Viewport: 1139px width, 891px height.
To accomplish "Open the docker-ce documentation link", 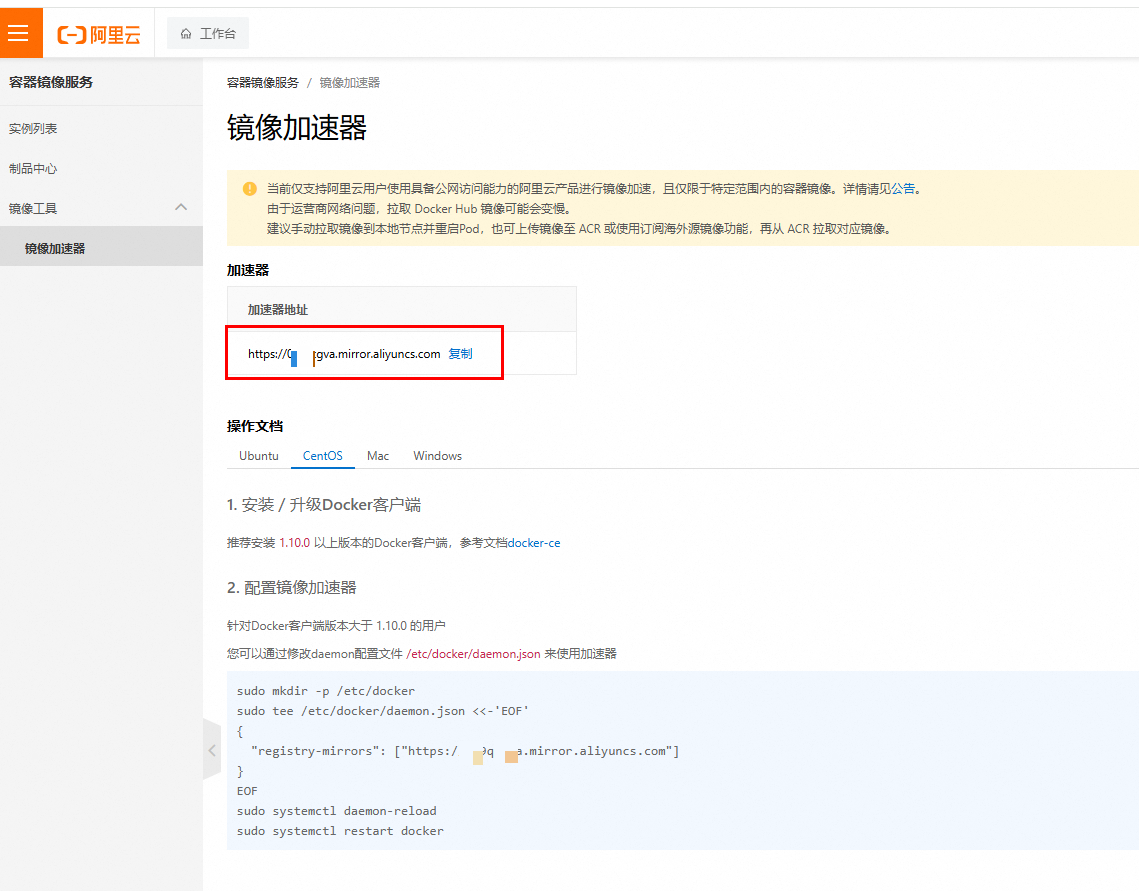I will (534, 542).
